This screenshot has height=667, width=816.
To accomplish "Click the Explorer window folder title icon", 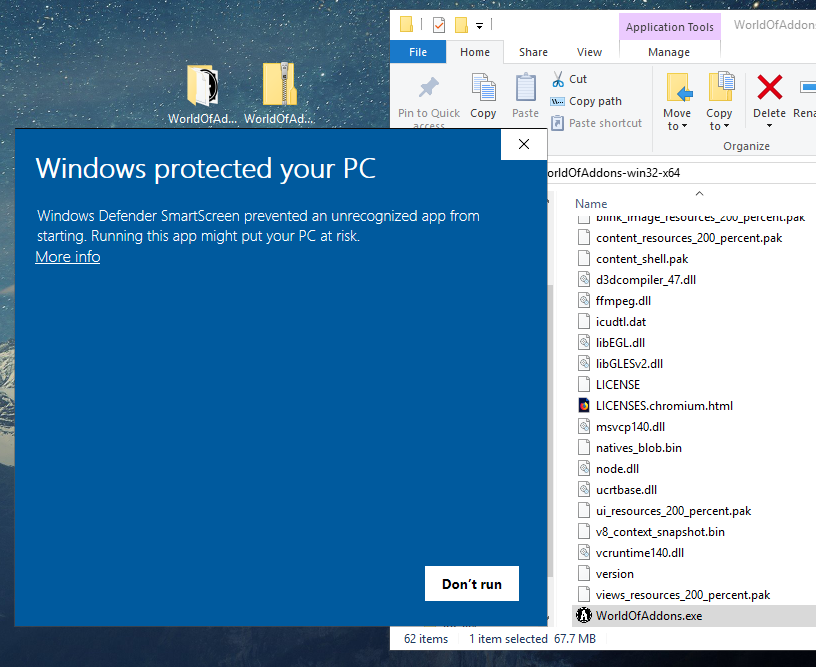I will pyautogui.click(x=406, y=24).
